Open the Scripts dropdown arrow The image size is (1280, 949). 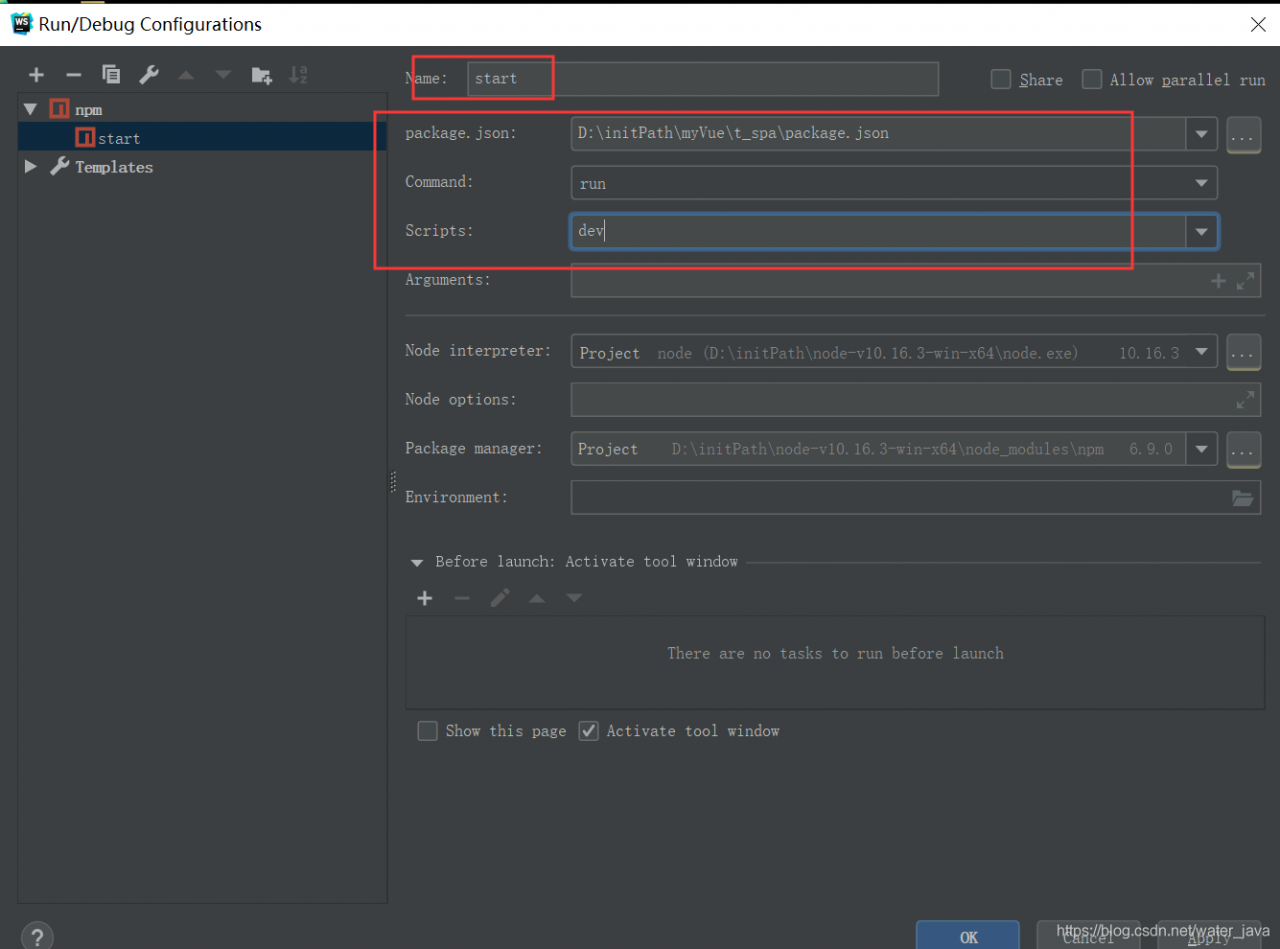(x=1201, y=232)
